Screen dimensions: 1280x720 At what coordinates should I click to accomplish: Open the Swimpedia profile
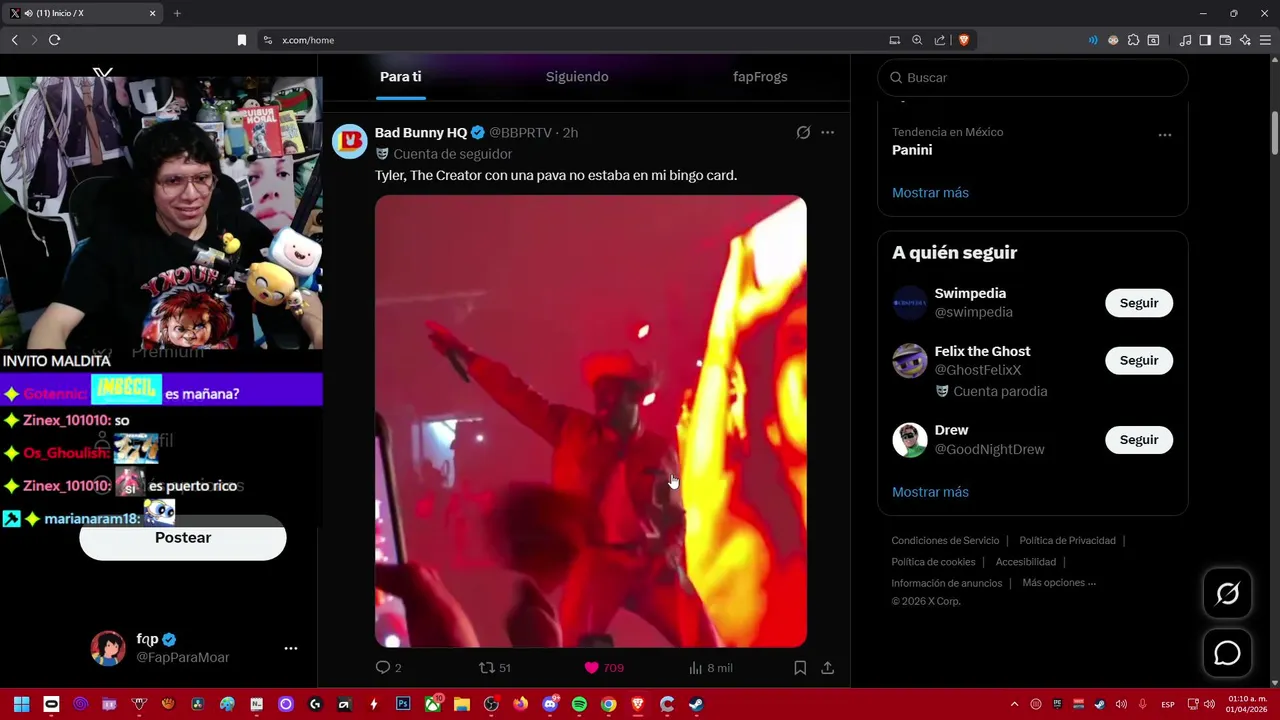click(x=970, y=293)
